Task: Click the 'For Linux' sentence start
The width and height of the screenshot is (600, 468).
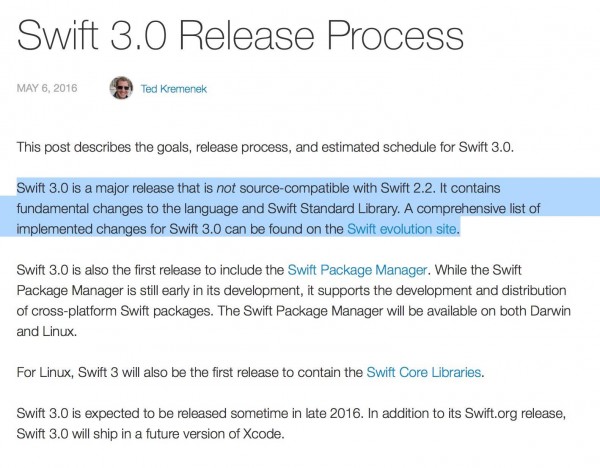Action: [x=45, y=372]
